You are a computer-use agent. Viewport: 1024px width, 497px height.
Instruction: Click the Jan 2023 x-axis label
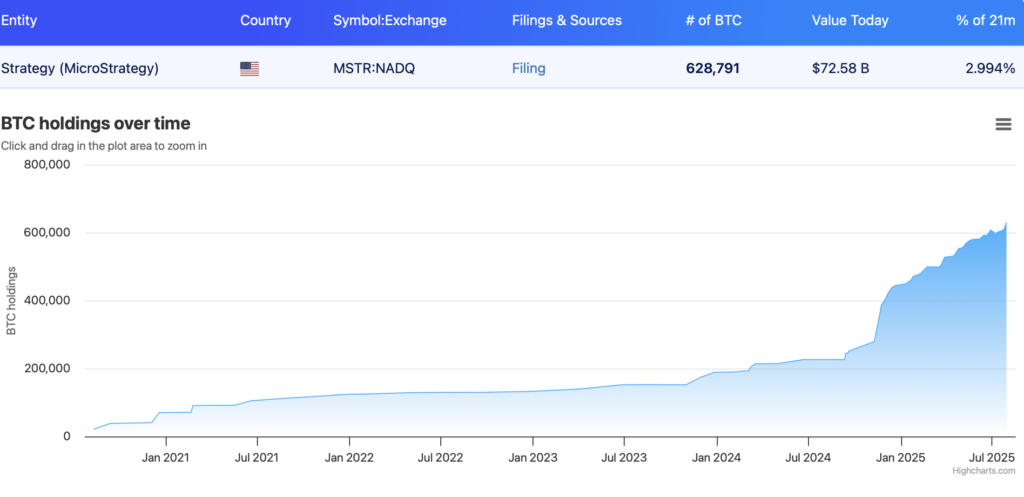pos(533,457)
